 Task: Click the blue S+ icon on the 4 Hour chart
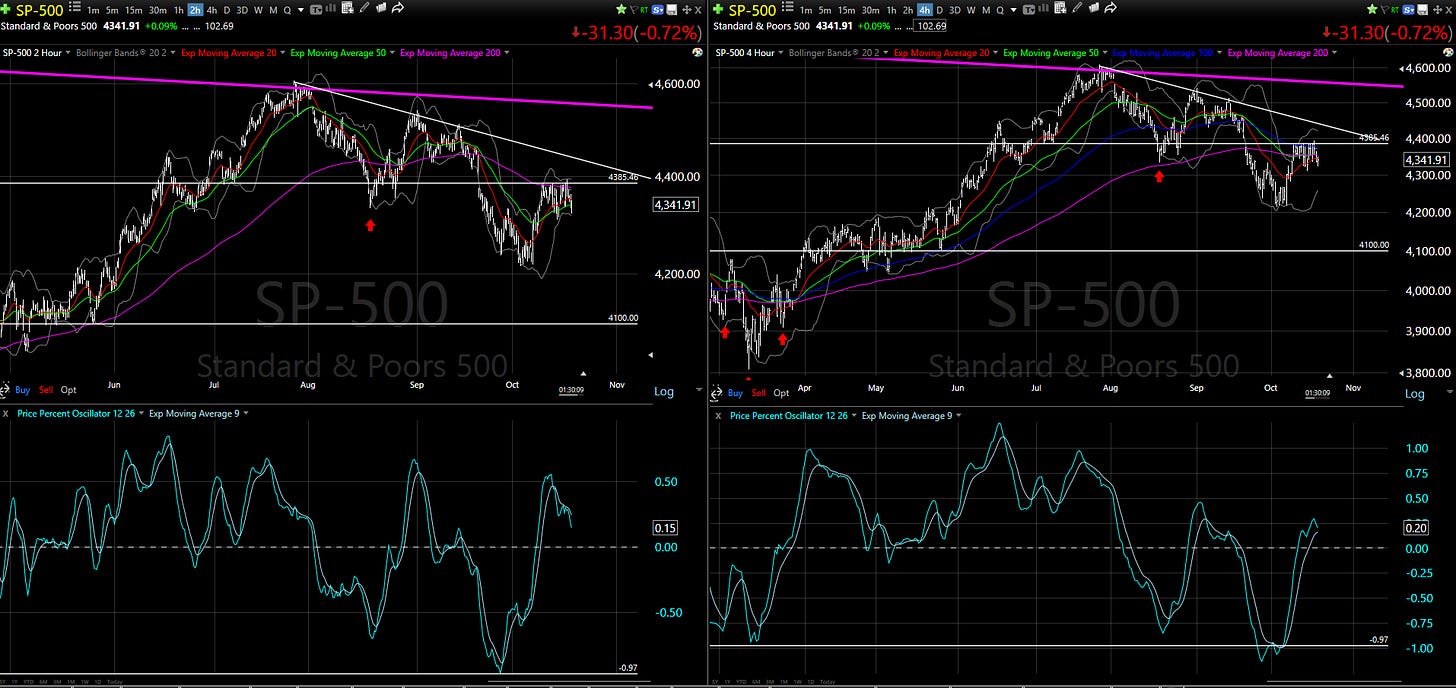click(1407, 10)
